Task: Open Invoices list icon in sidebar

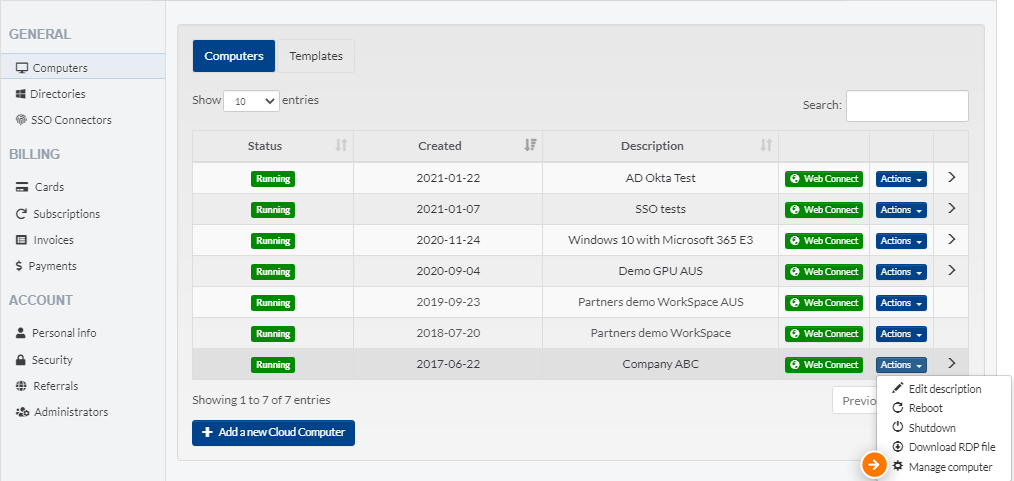Action: click(x=21, y=240)
